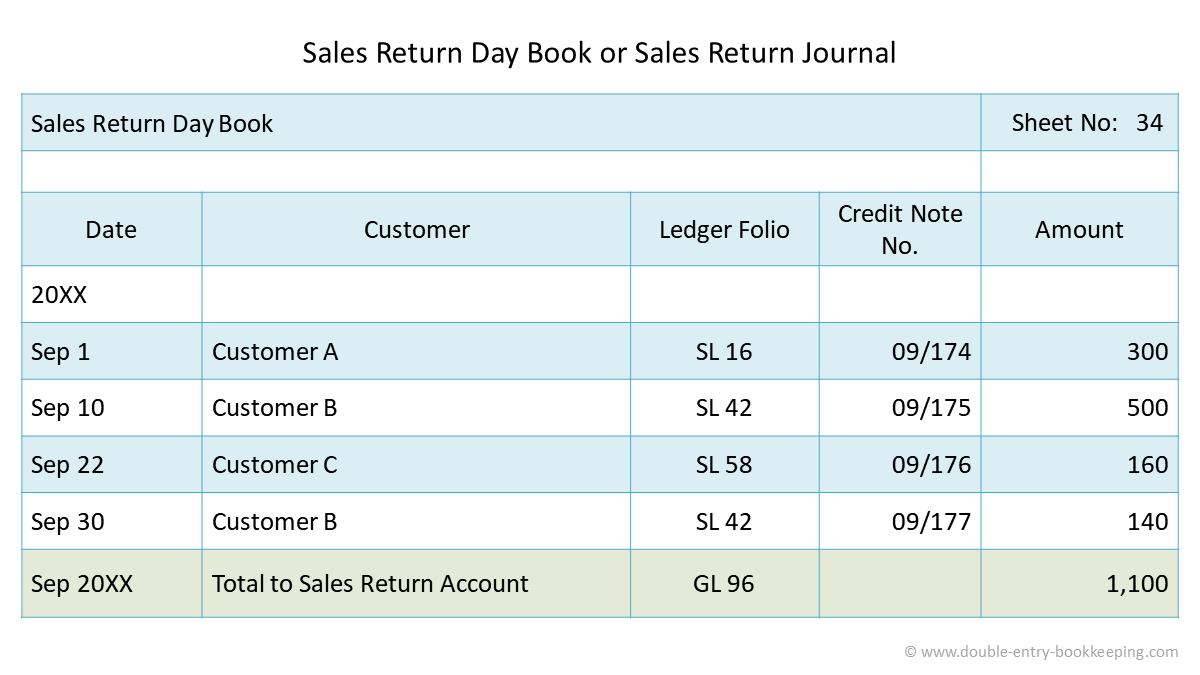The image size is (1200, 675).
Task: Click the Credit Note No. header
Action: point(900,229)
